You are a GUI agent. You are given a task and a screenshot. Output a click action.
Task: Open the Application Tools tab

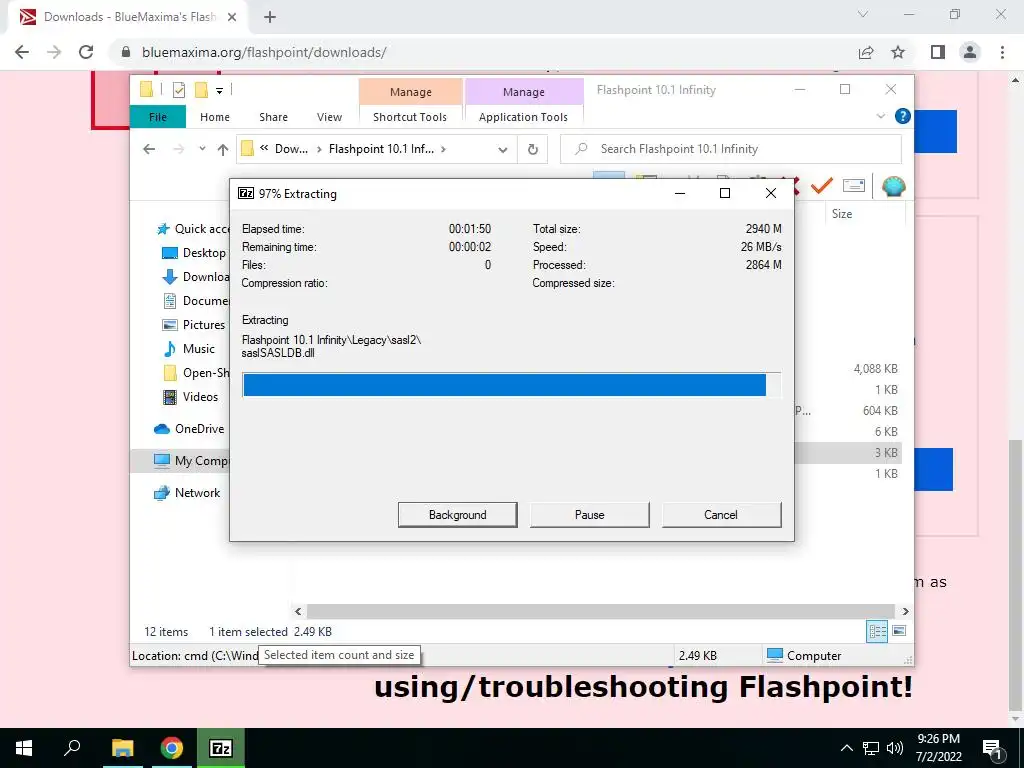[523, 117]
